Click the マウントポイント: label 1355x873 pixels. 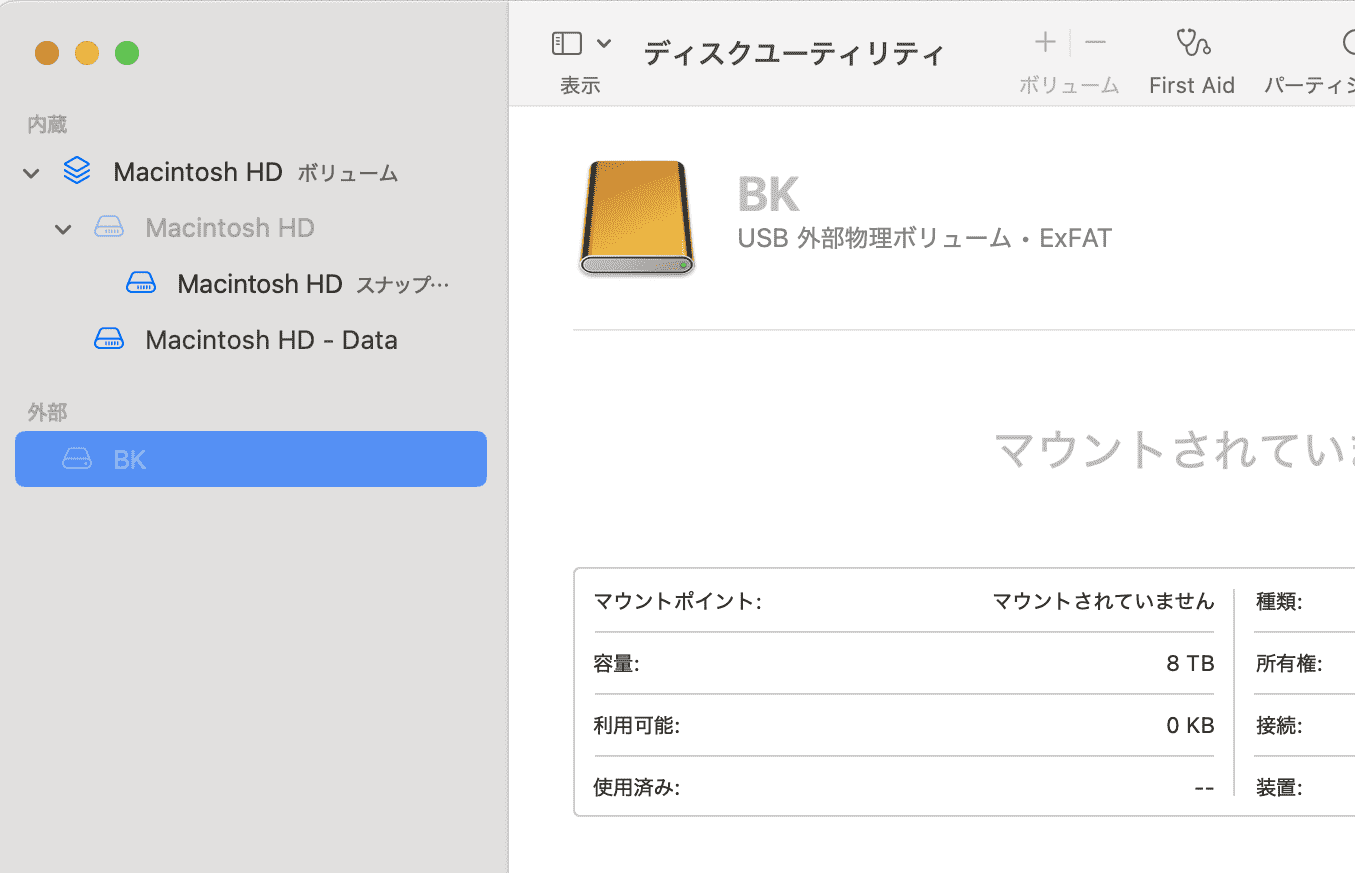click(x=678, y=602)
